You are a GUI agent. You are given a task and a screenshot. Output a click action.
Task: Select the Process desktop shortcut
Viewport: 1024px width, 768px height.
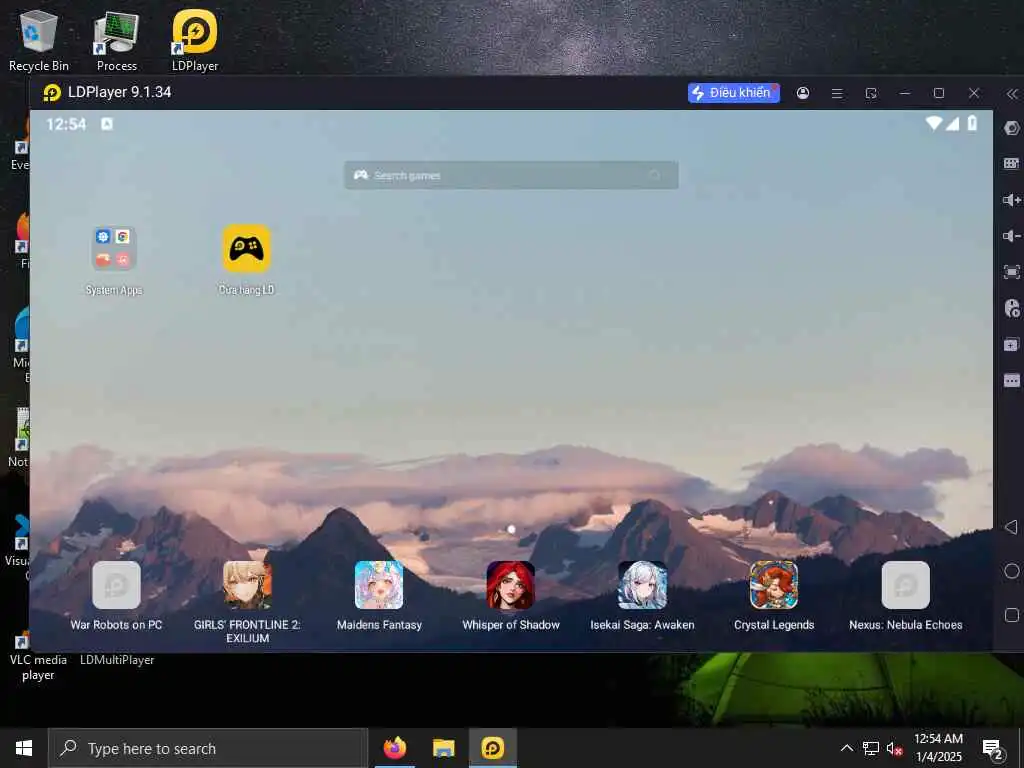click(117, 40)
